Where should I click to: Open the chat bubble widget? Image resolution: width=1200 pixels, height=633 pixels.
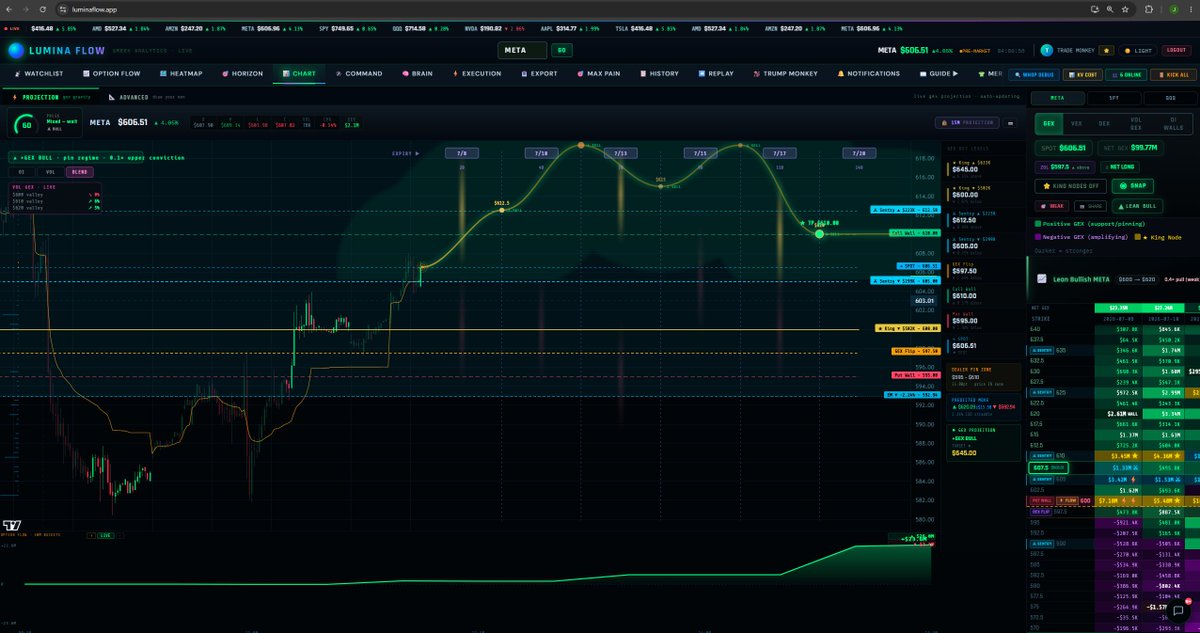(1178, 611)
